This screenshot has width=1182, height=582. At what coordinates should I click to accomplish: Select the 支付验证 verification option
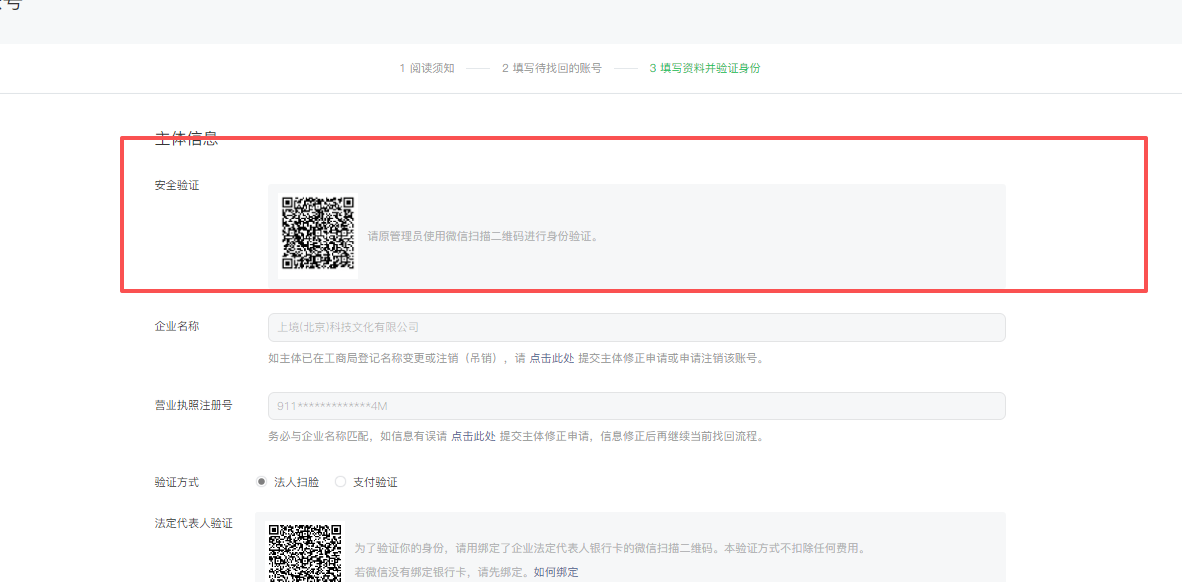366,482
